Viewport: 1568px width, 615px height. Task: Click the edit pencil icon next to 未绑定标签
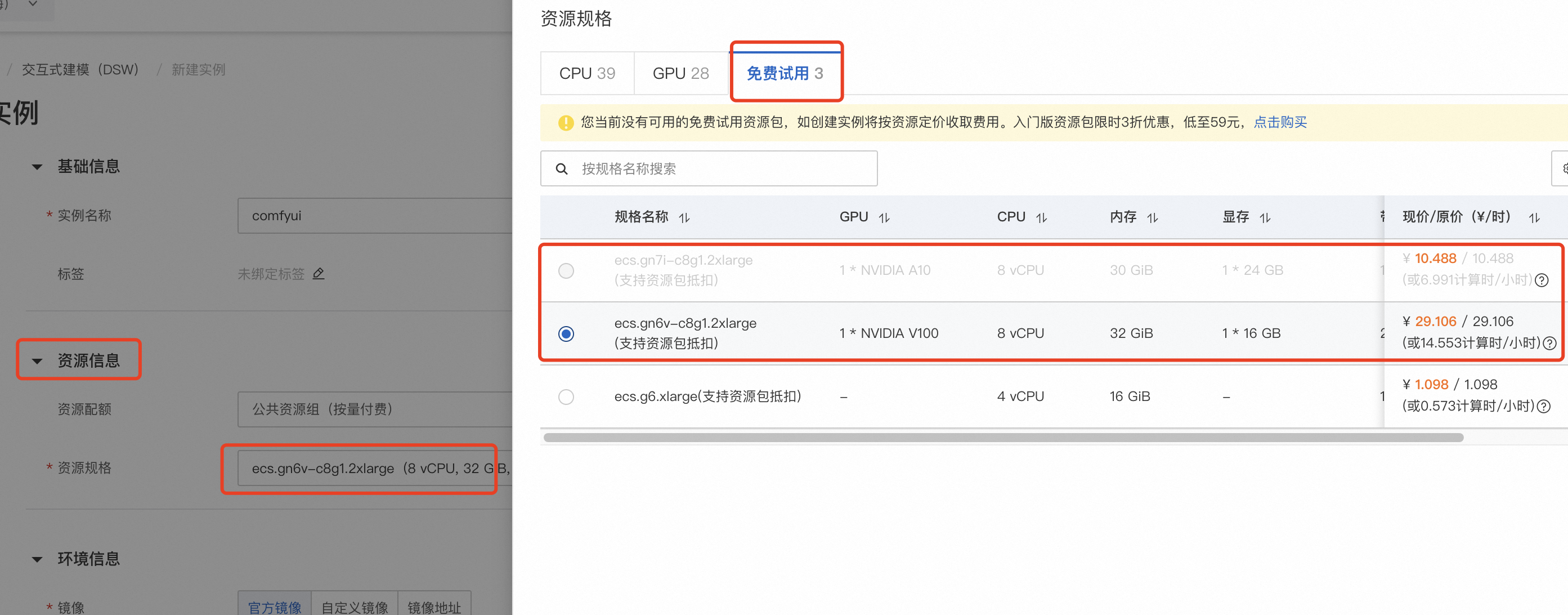(319, 273)
